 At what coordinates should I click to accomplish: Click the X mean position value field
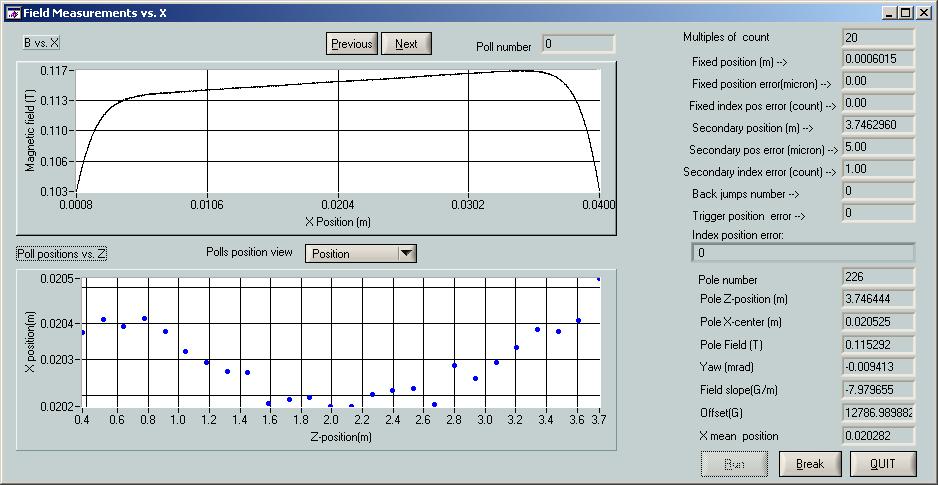click(x=878, y=436)
